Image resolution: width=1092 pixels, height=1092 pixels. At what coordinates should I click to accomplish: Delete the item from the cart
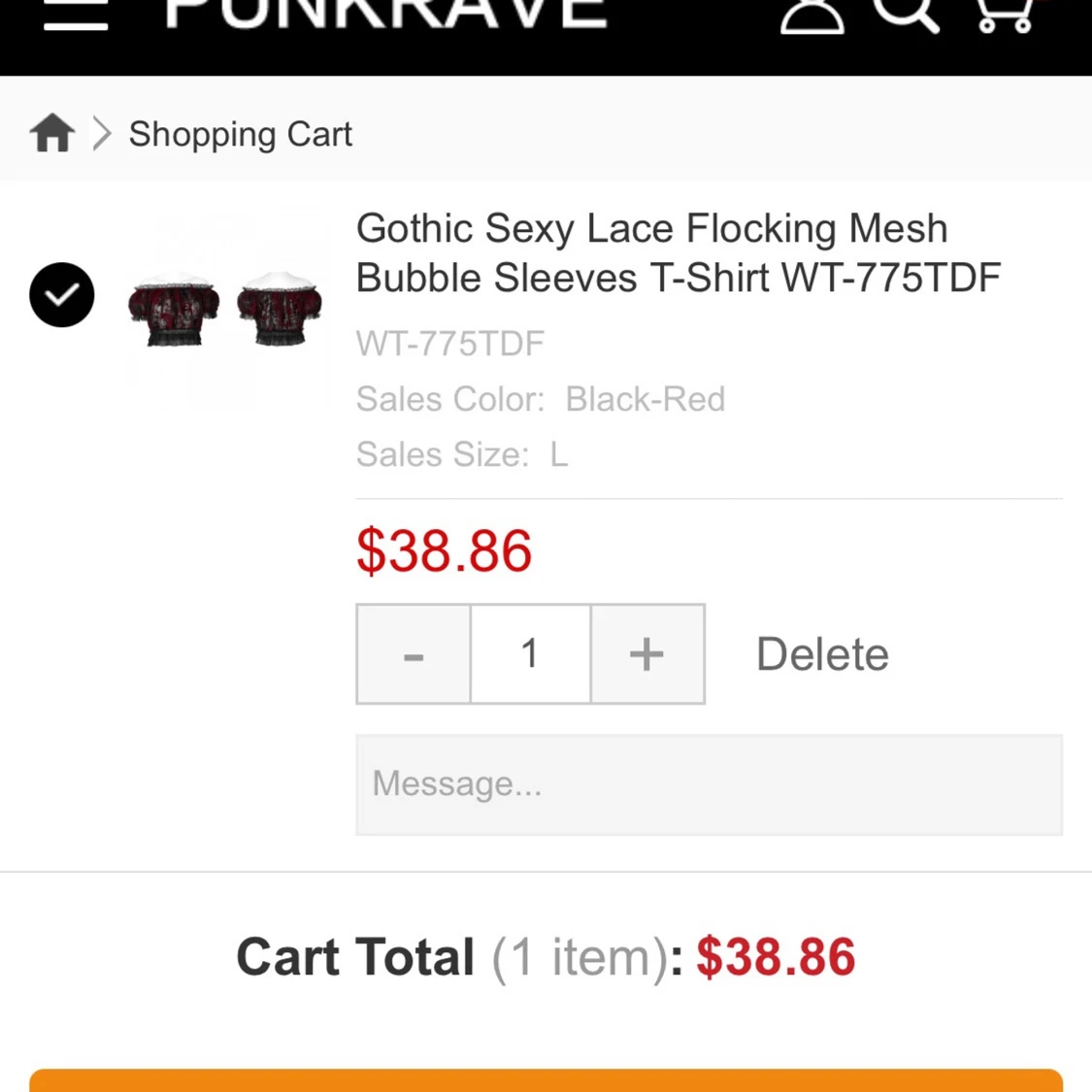(x=822, y=654)
